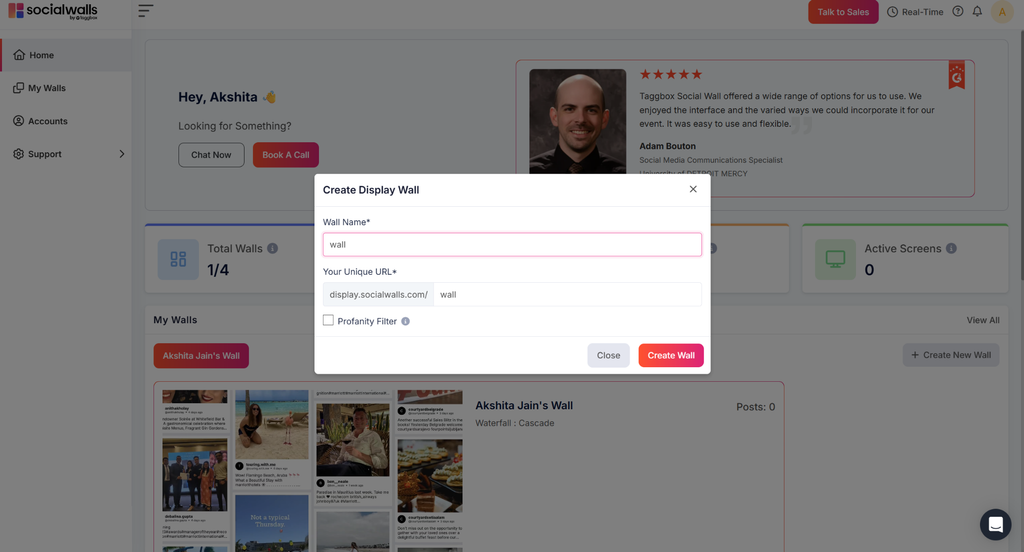Open the user avatar A menu
This screenshot has height=552, width=1024.
[x=1002, y=12]
